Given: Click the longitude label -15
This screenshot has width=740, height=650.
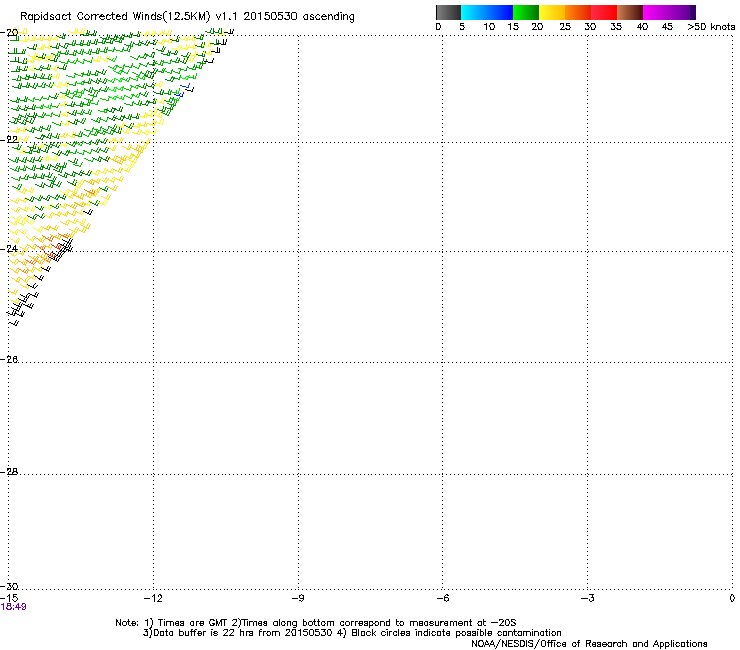Looking at the screenshot, I should (x=9, y=598).
